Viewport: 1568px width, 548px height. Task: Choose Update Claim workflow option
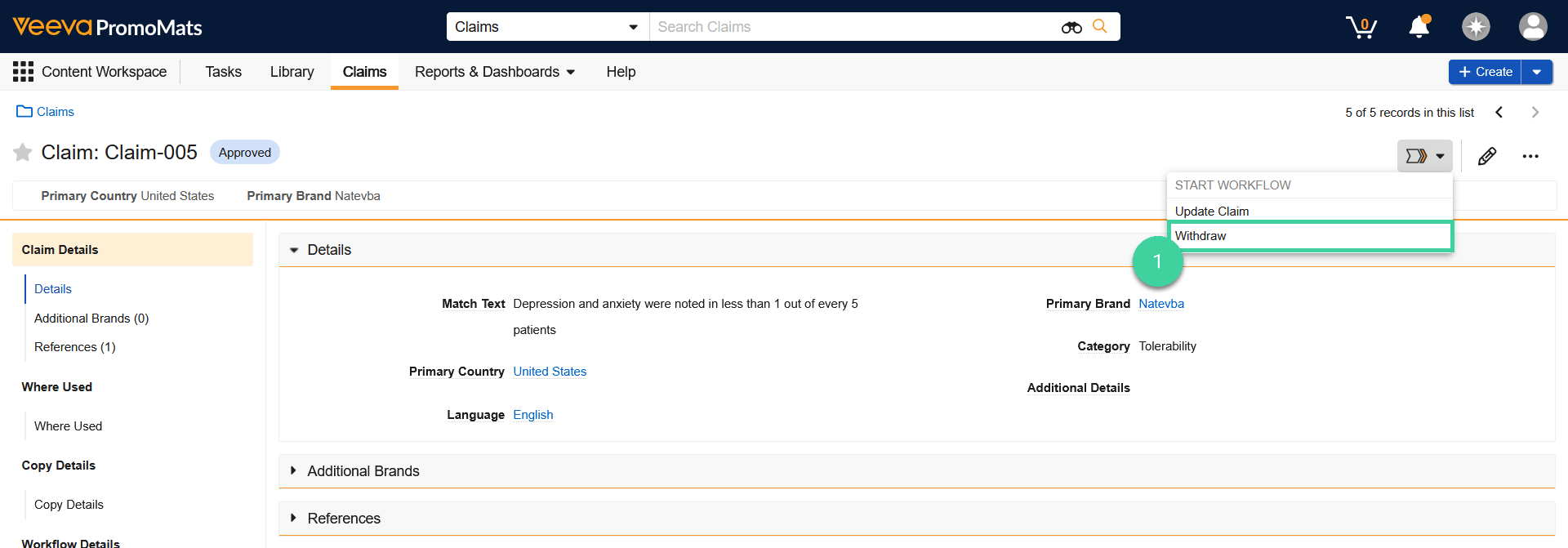pos(1212,212)
